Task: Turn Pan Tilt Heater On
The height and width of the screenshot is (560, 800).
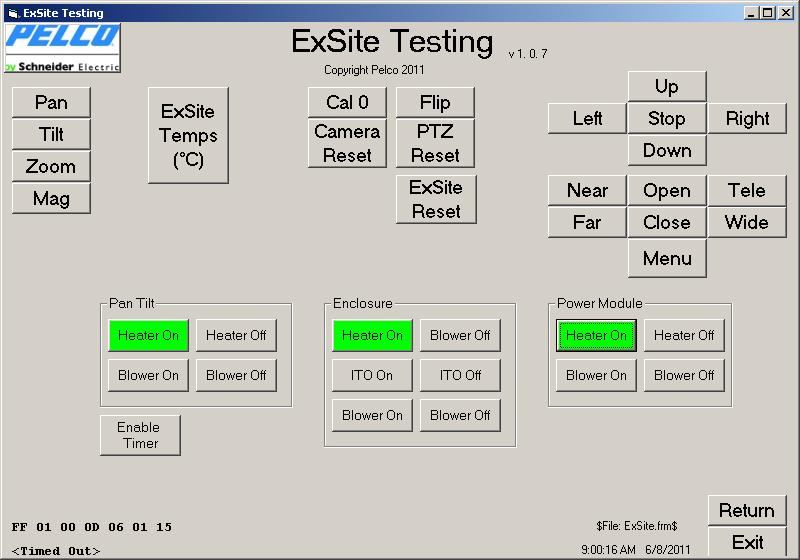Action: click(x=148, y=335)
